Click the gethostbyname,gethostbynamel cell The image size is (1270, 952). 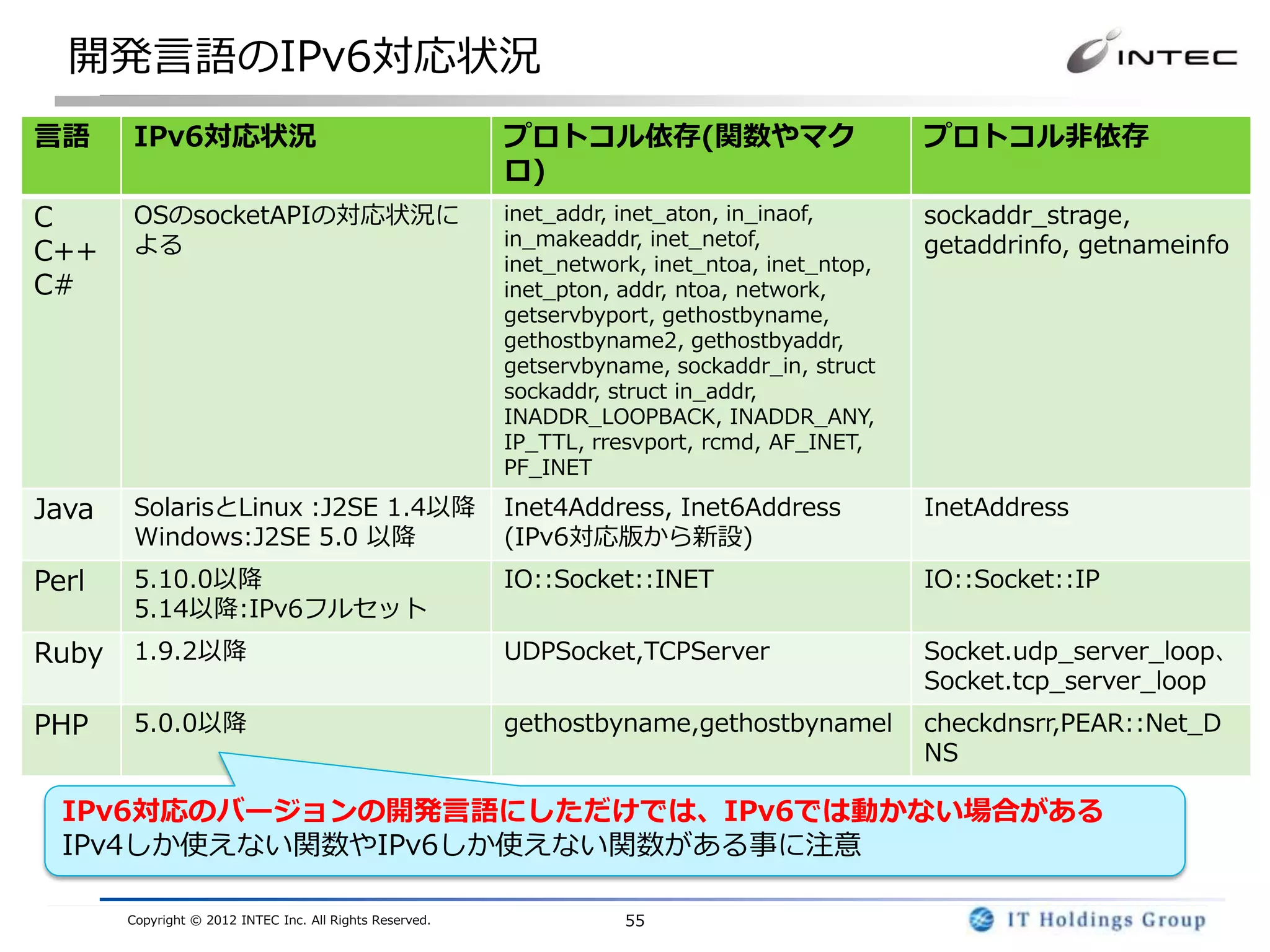pos(701,739)
